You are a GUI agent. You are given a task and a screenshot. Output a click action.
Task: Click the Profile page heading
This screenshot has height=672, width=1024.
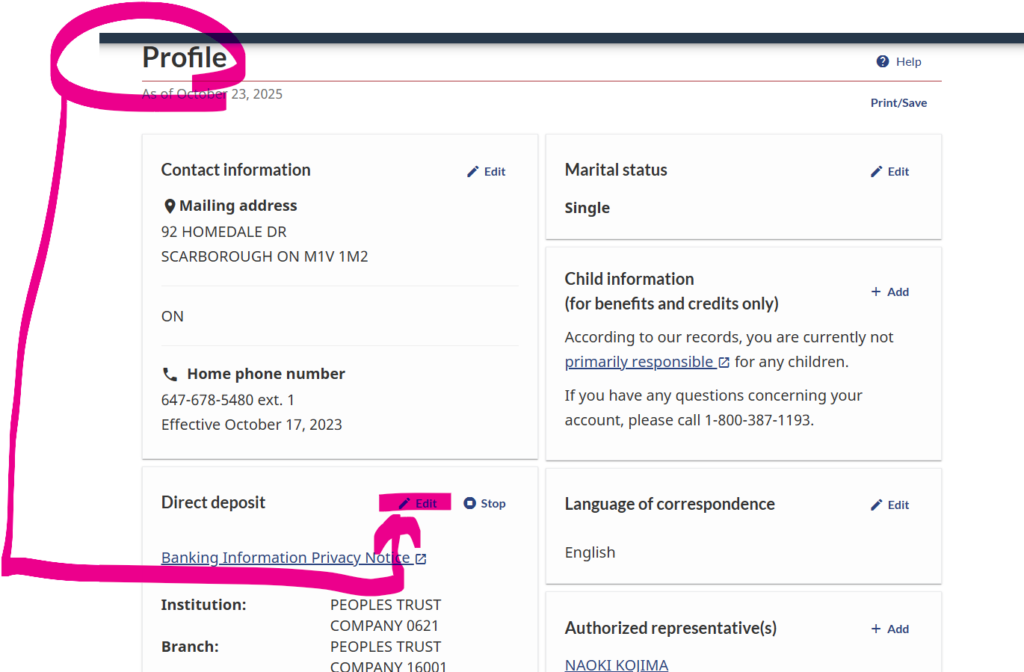(x=185, y=58)
